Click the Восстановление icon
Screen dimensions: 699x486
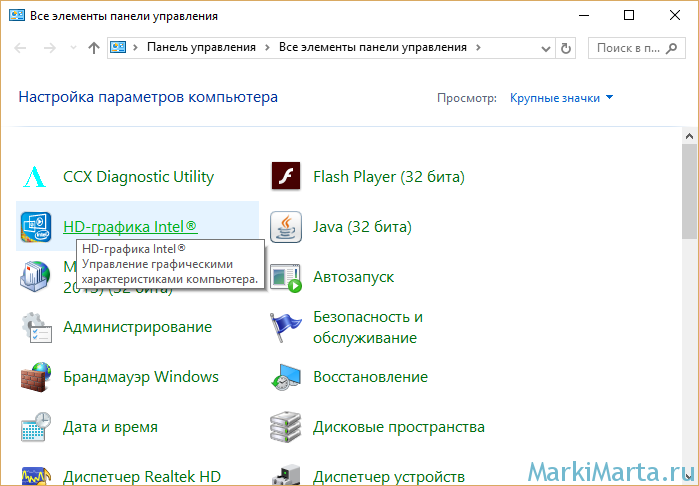click(x=286, y=377)
